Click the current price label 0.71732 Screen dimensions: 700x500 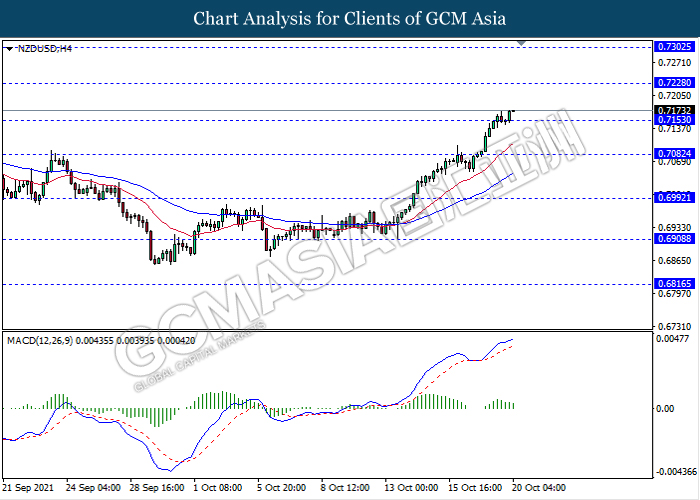coord(674,110)
